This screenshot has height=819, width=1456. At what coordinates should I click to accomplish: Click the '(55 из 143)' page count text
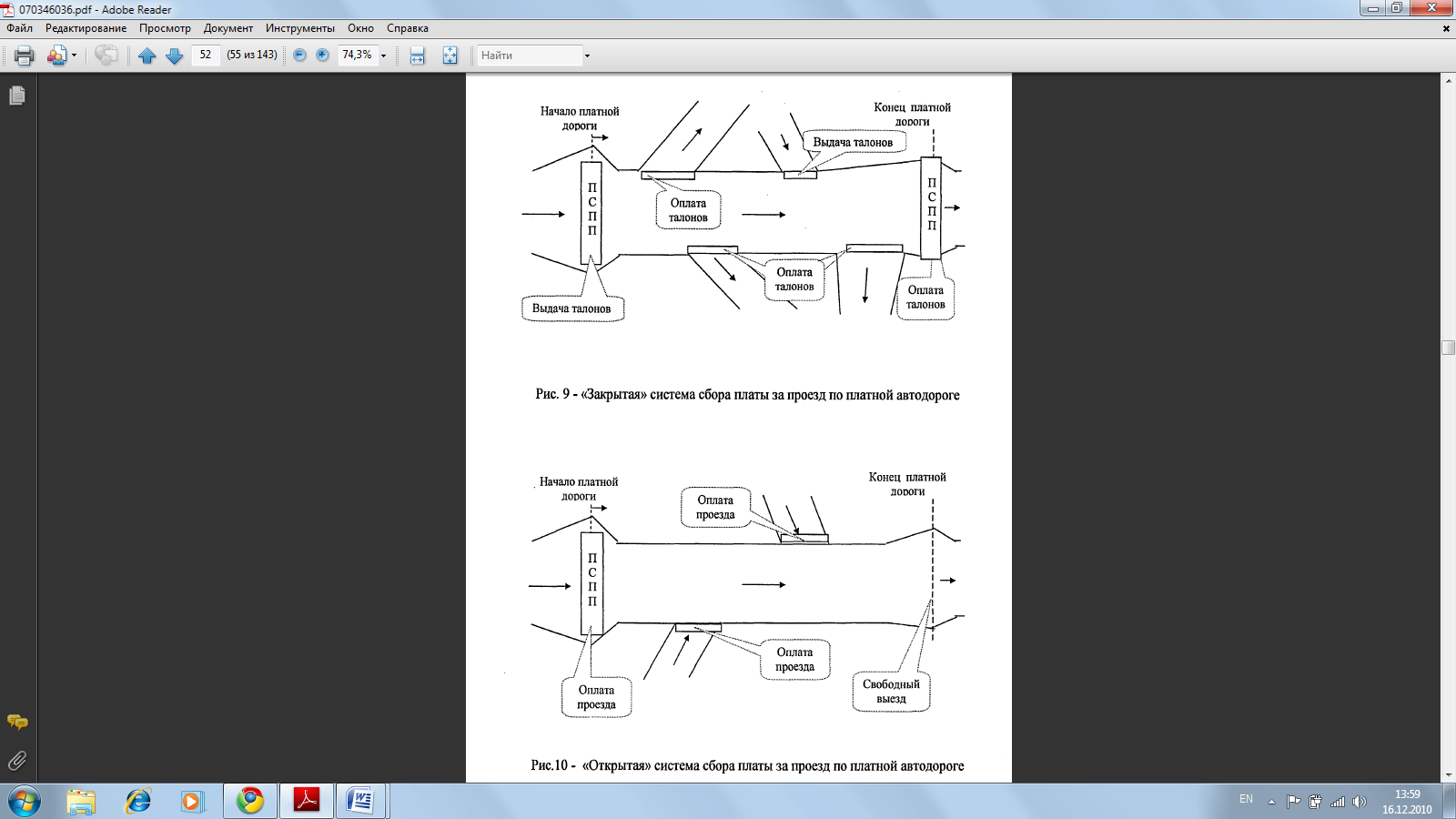click(x=252, y=56)
